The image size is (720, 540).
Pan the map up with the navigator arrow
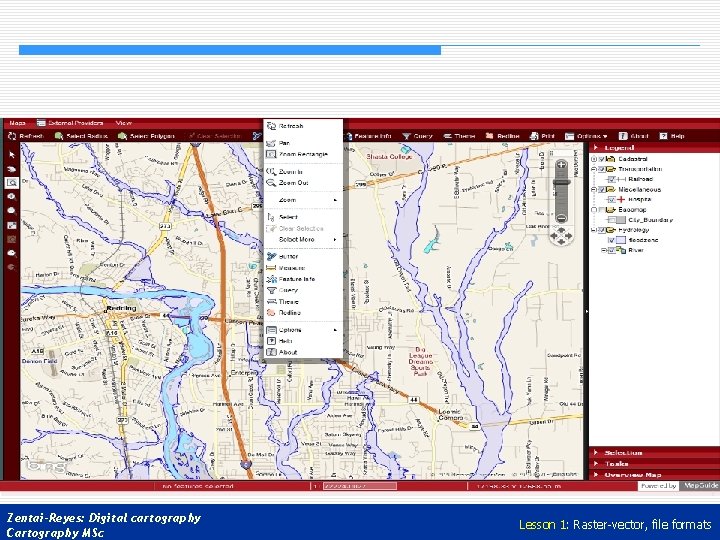click(x=561, y=231)
